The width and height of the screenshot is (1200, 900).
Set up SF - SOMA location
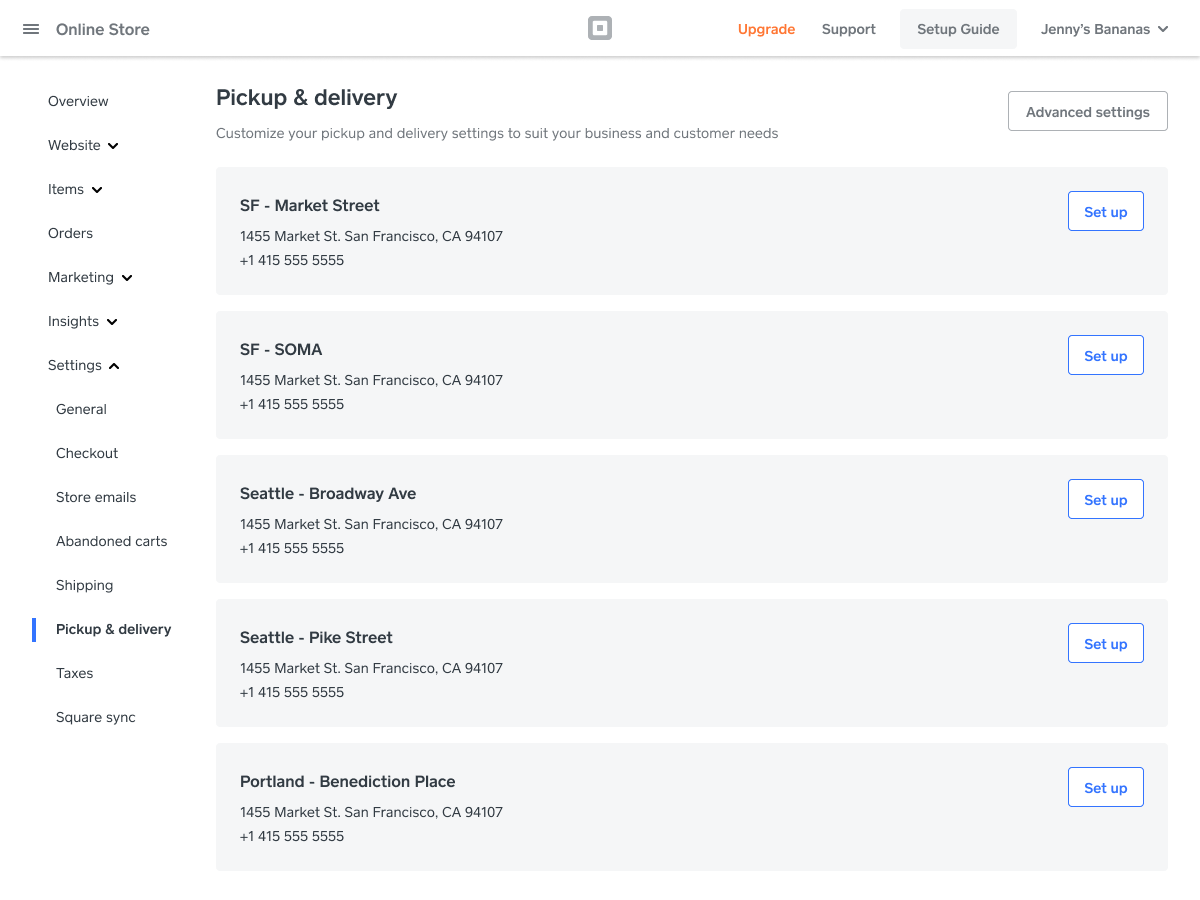point(1106,355)
